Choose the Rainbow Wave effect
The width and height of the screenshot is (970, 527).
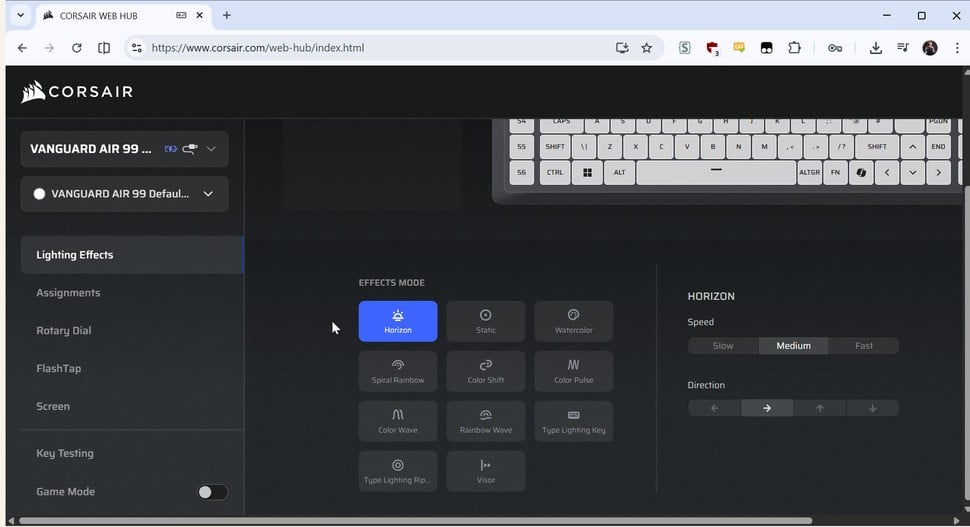pyautogui.click(x=485, y=421)
